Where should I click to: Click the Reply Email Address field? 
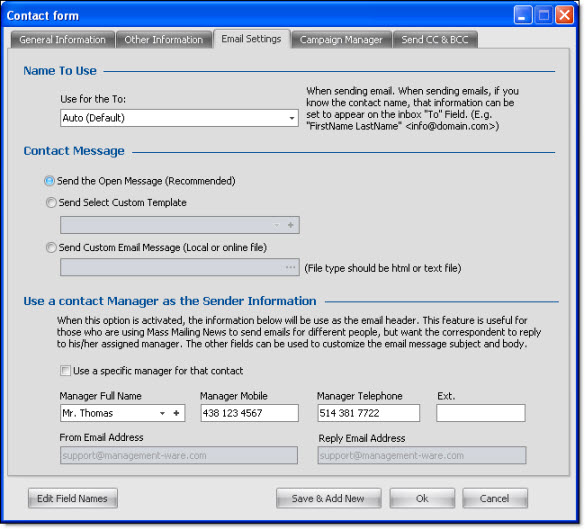422,455
